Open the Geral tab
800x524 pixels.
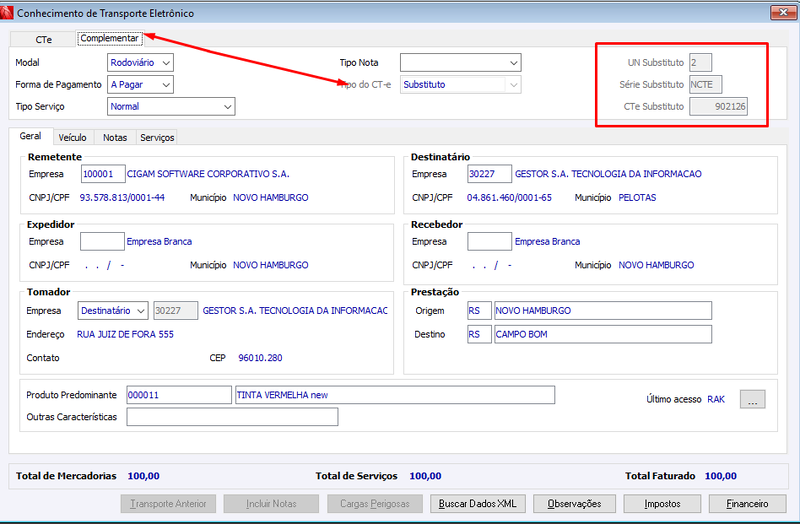[x=30, y=136]
